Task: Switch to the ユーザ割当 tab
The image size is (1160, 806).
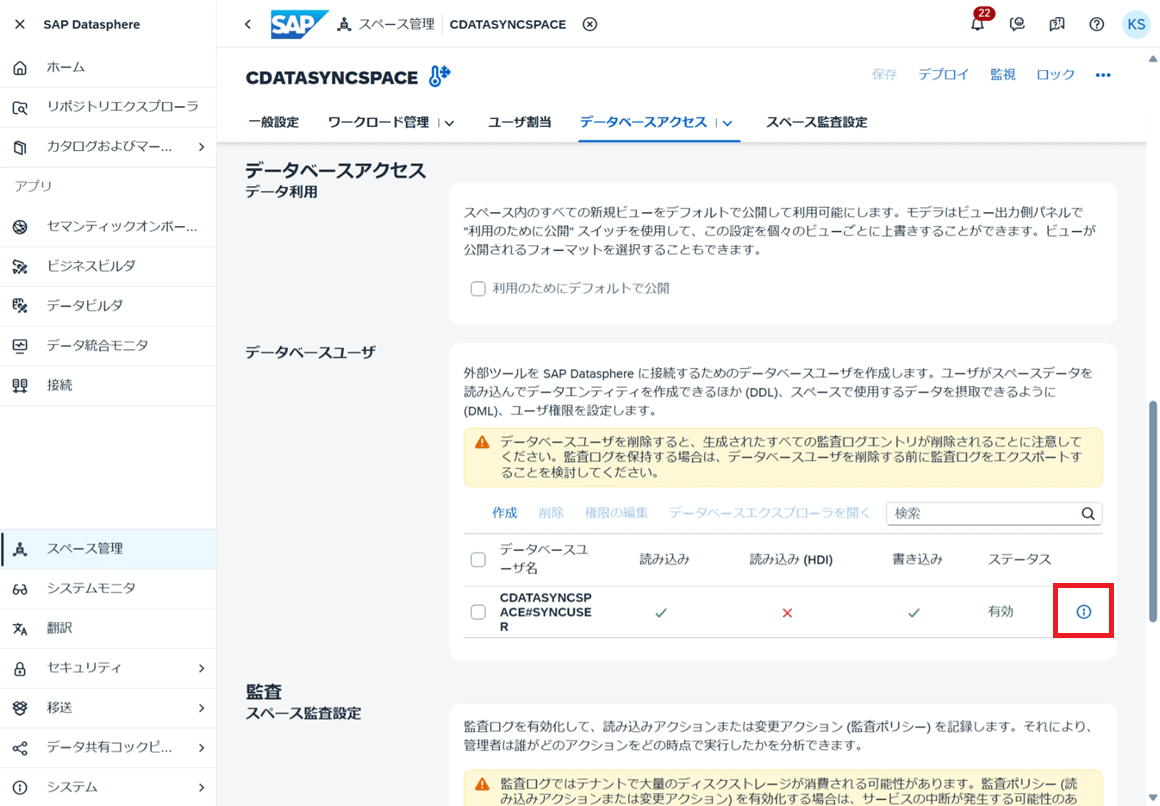Action: [519, 122]
